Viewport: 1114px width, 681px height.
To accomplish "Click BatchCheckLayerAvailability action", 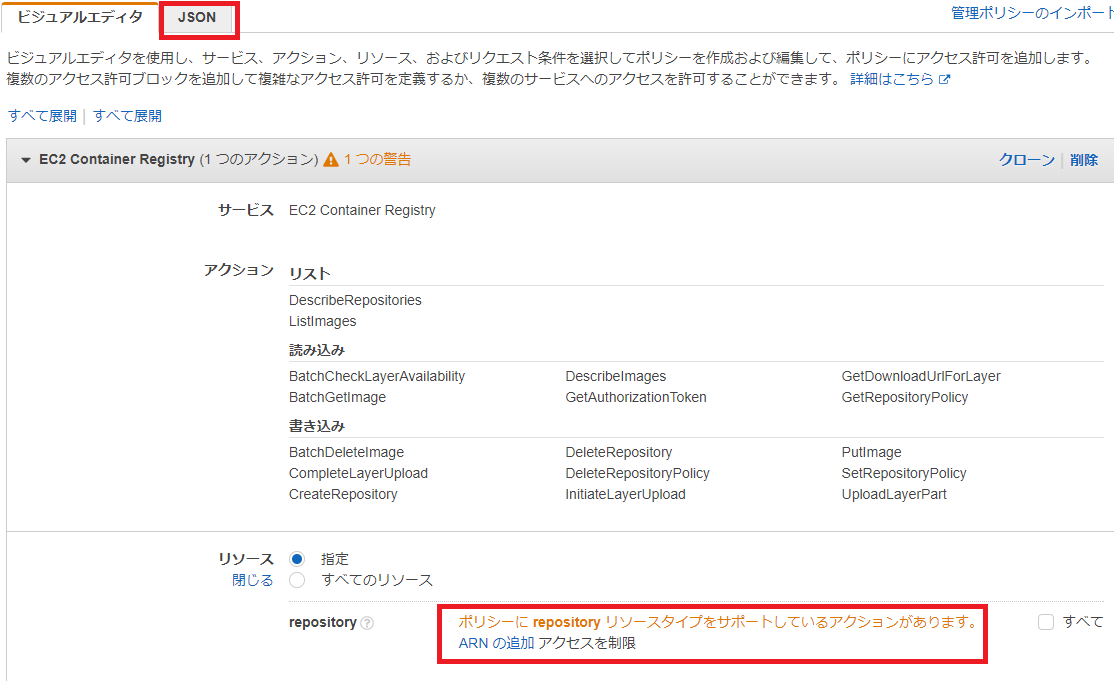I will [377, 376].
